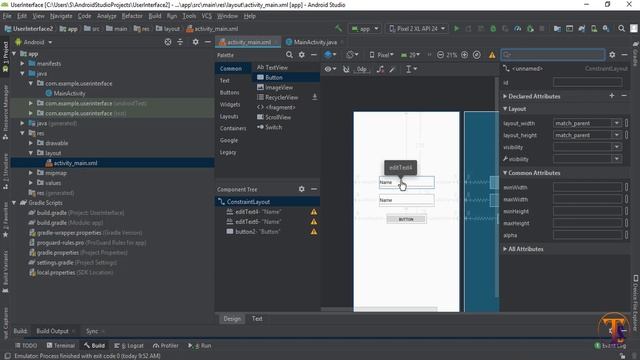Zoom in the design canvas

pyautogui.click(x=464, y=55)
